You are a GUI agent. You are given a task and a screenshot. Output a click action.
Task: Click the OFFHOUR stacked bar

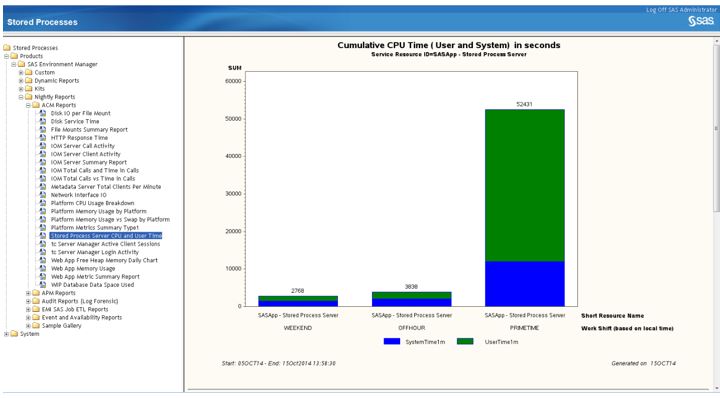click(411, 299)
